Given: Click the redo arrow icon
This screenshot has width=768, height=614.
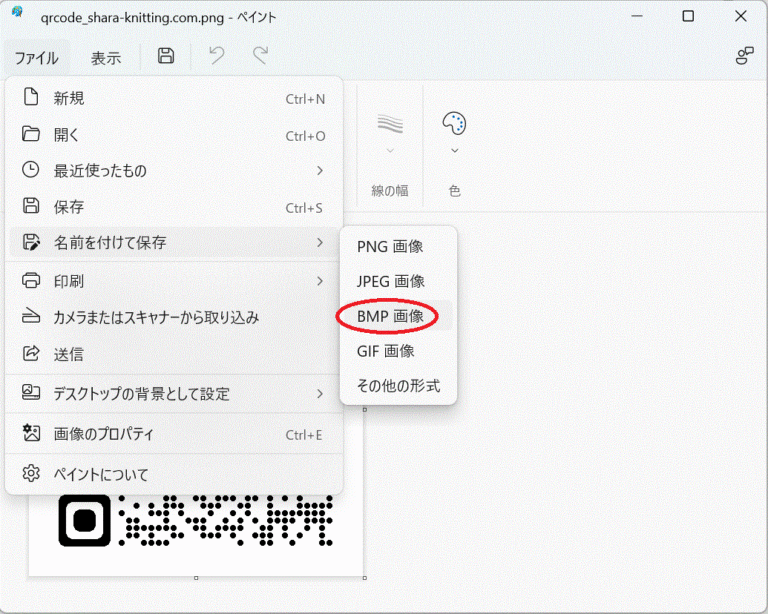Looking at the screenshot, I should 260,57.
